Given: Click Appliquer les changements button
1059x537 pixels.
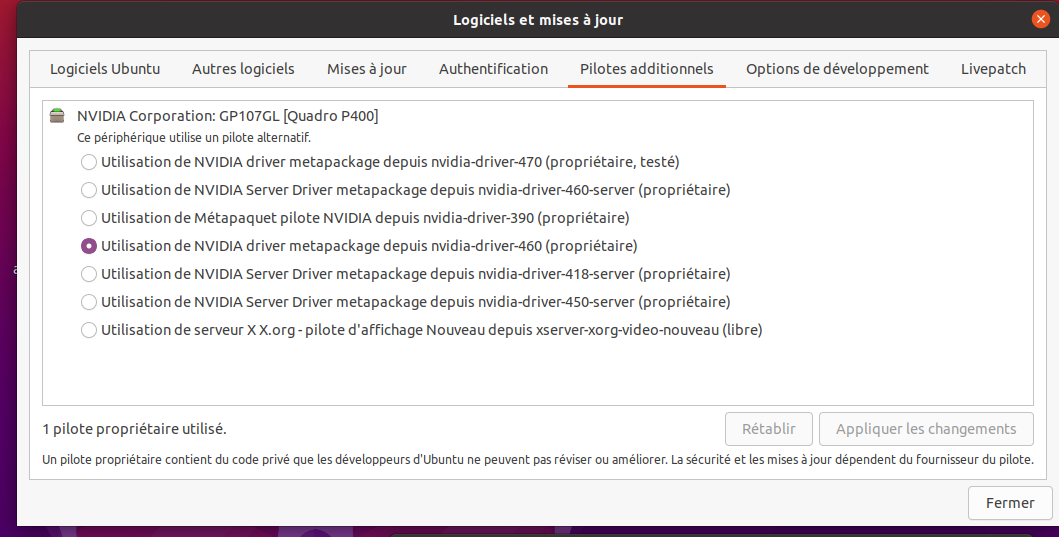Looking at the screenshot, I should click(x=926, y=429).
